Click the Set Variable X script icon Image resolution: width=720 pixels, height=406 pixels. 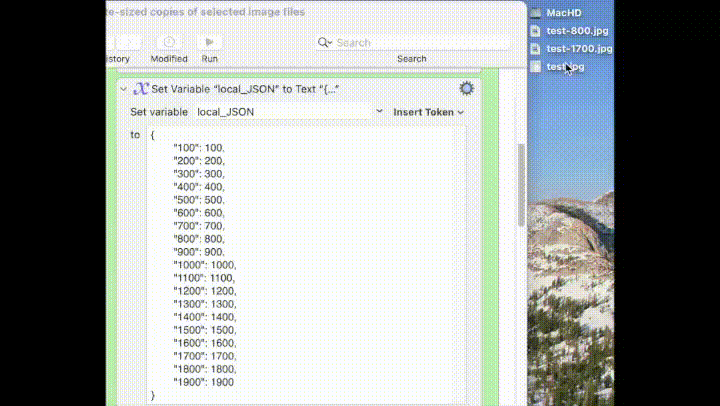tap(141, 89)
